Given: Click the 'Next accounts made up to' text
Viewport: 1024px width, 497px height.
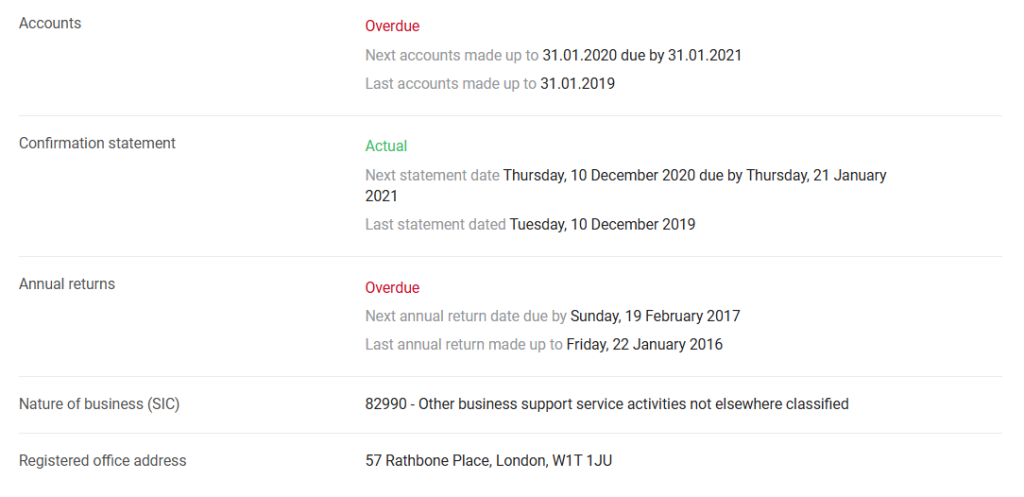Looking at the screenshot, I should click(x=452, y=56).
